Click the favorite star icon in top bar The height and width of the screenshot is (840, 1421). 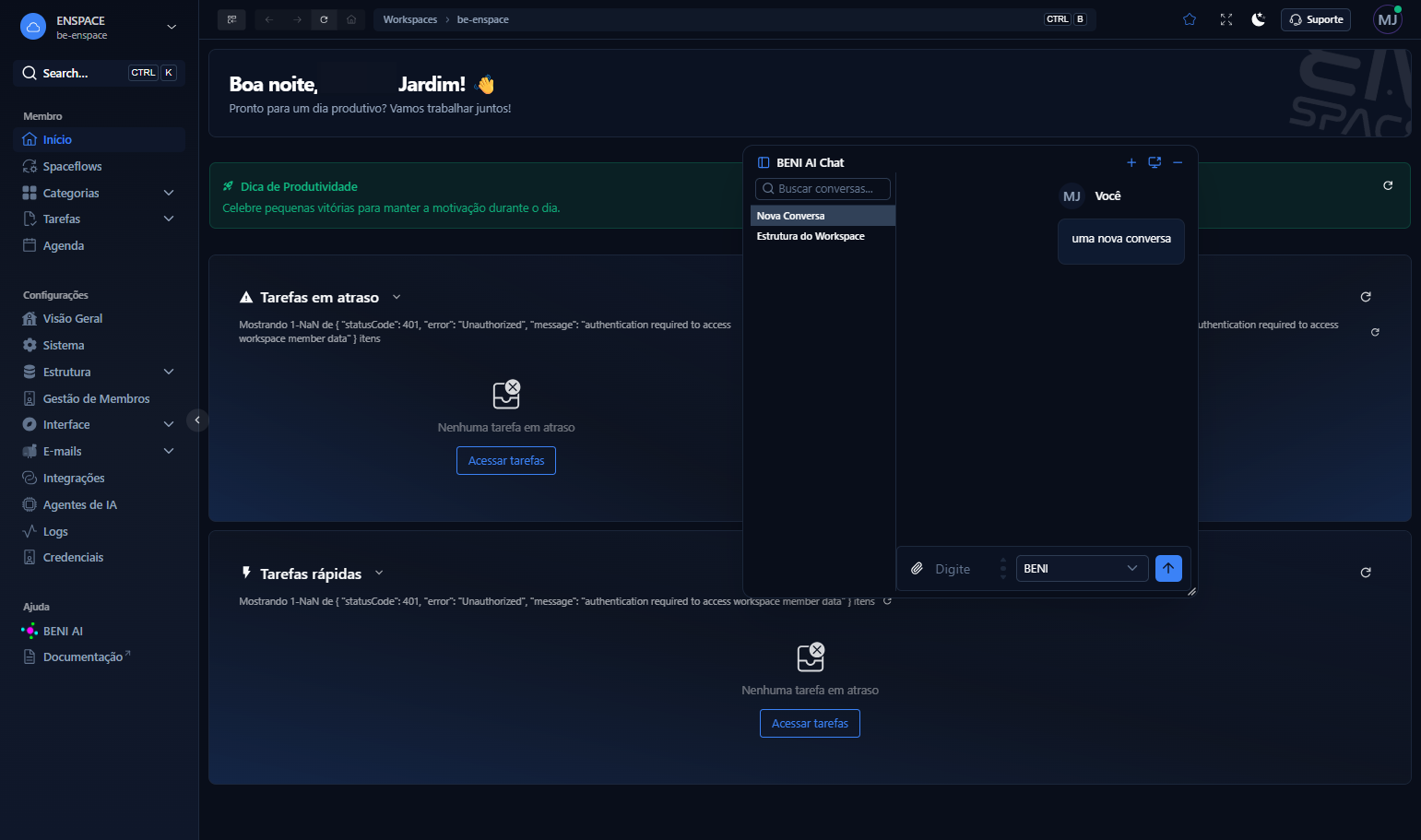pos(1190,19)
